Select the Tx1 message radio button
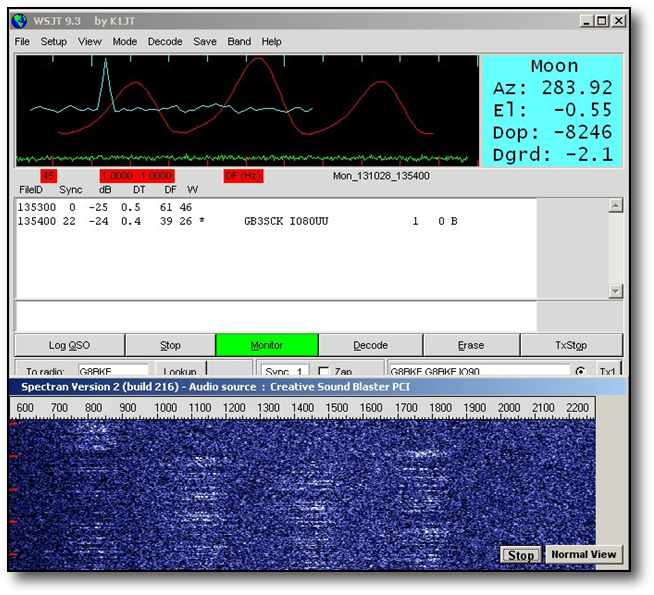The height and width of the screenshot is (595, 654). (580, 371)
